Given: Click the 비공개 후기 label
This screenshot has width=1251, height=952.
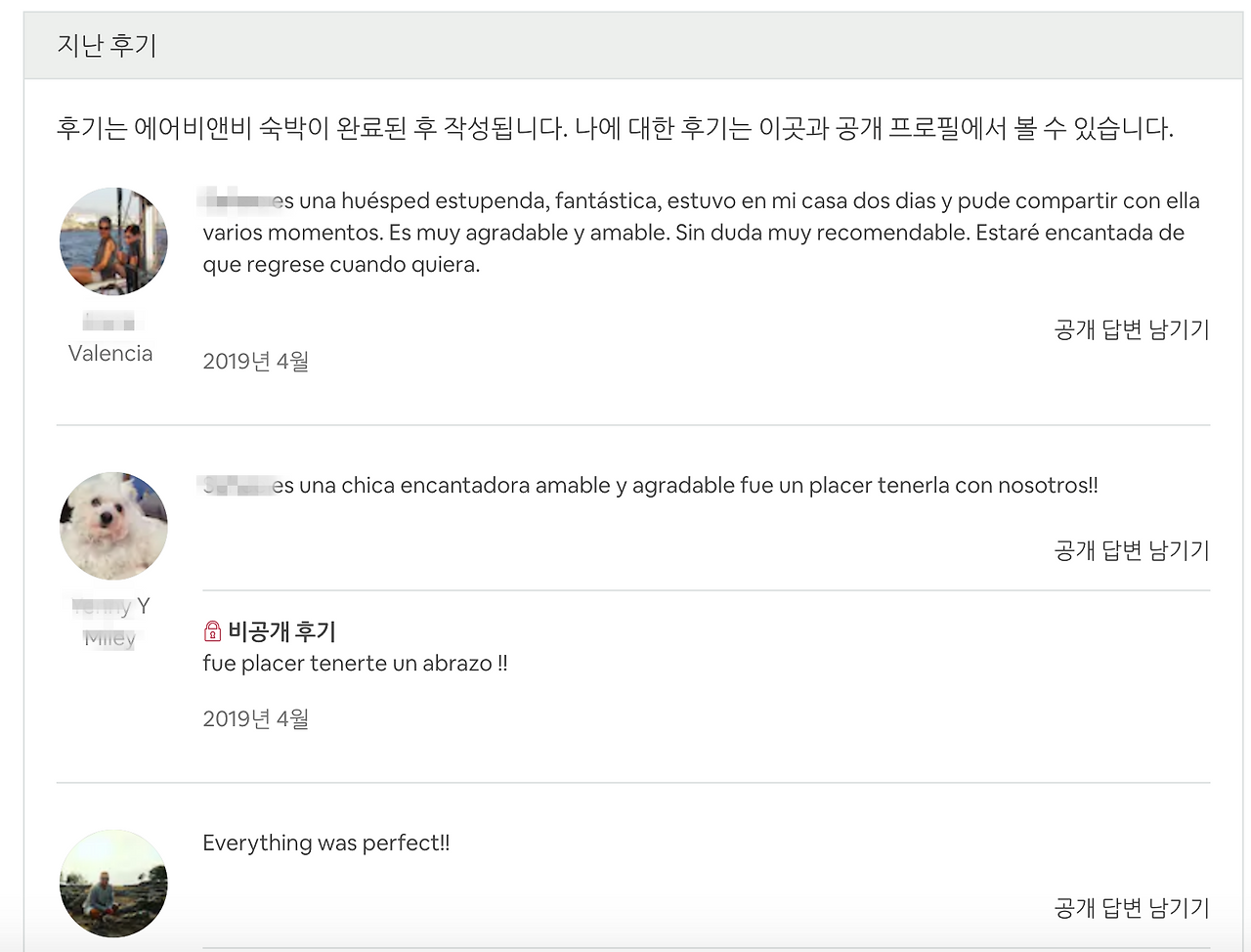Looking at the screenshot, I should coord(281,631).
